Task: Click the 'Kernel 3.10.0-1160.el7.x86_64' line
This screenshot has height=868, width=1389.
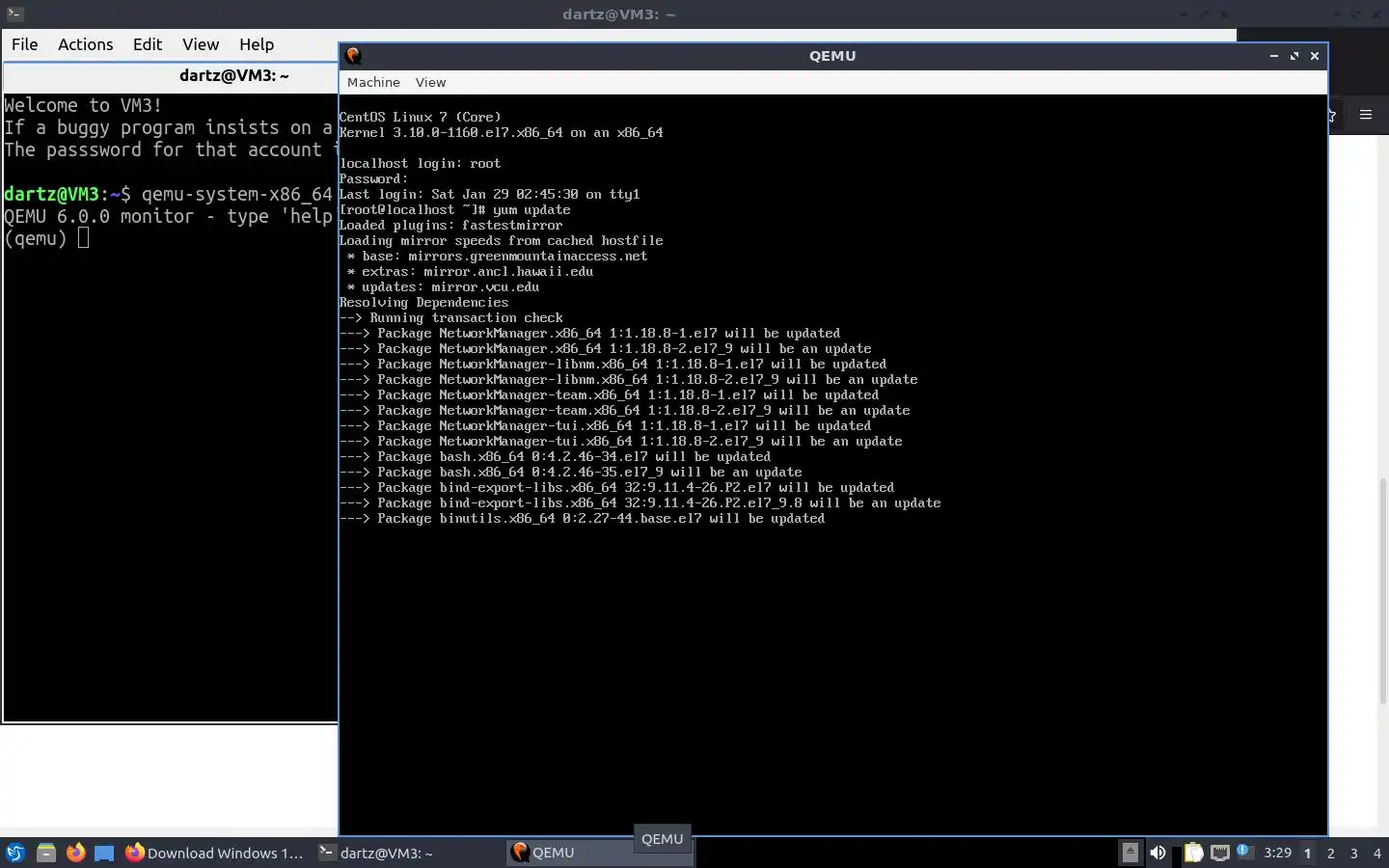Action: 501,132
